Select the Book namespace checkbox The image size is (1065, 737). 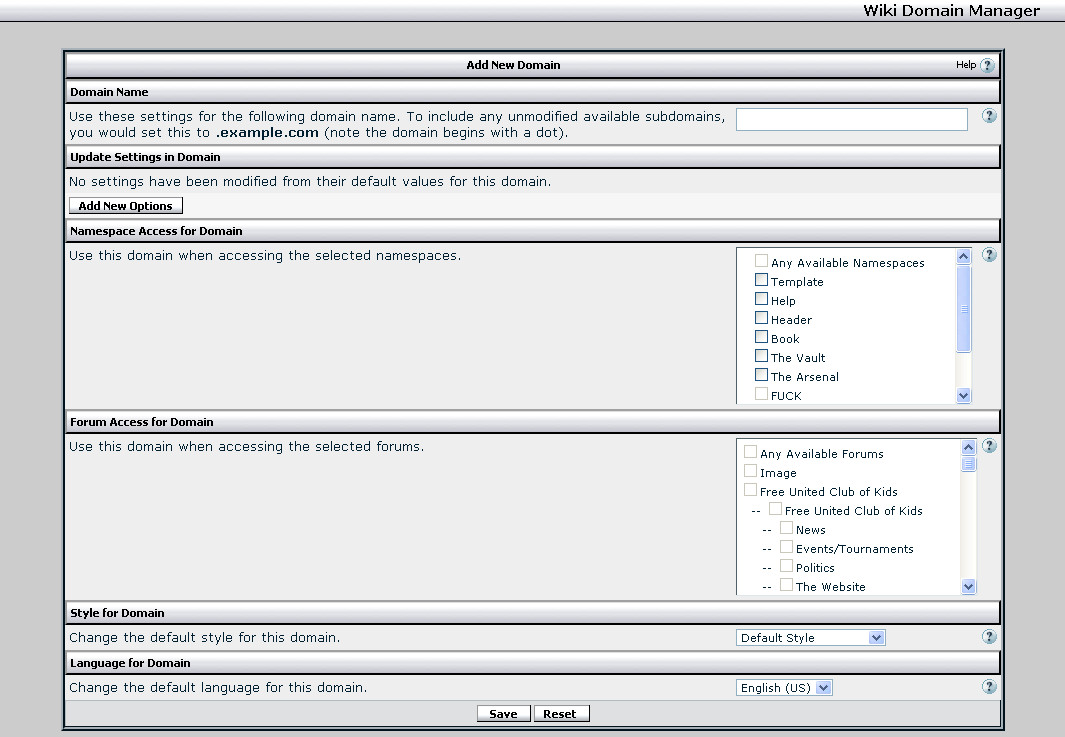pyautogui.click(x=761, y=338)
